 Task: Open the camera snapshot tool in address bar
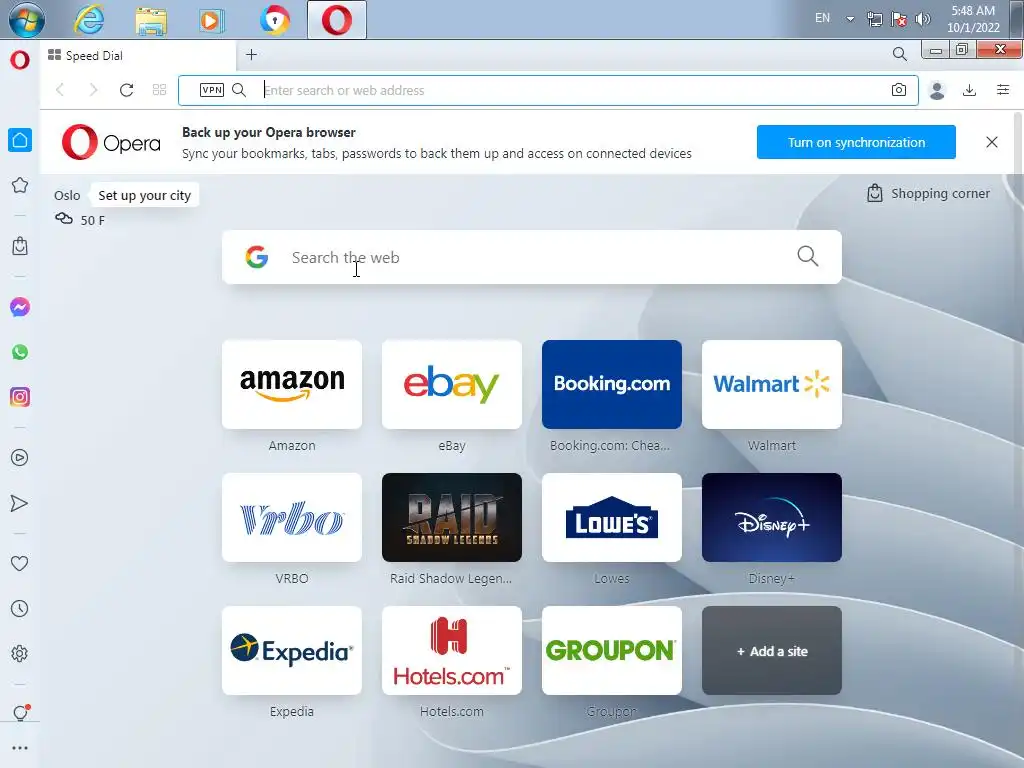pyautogui.click(x=899, y=90)
